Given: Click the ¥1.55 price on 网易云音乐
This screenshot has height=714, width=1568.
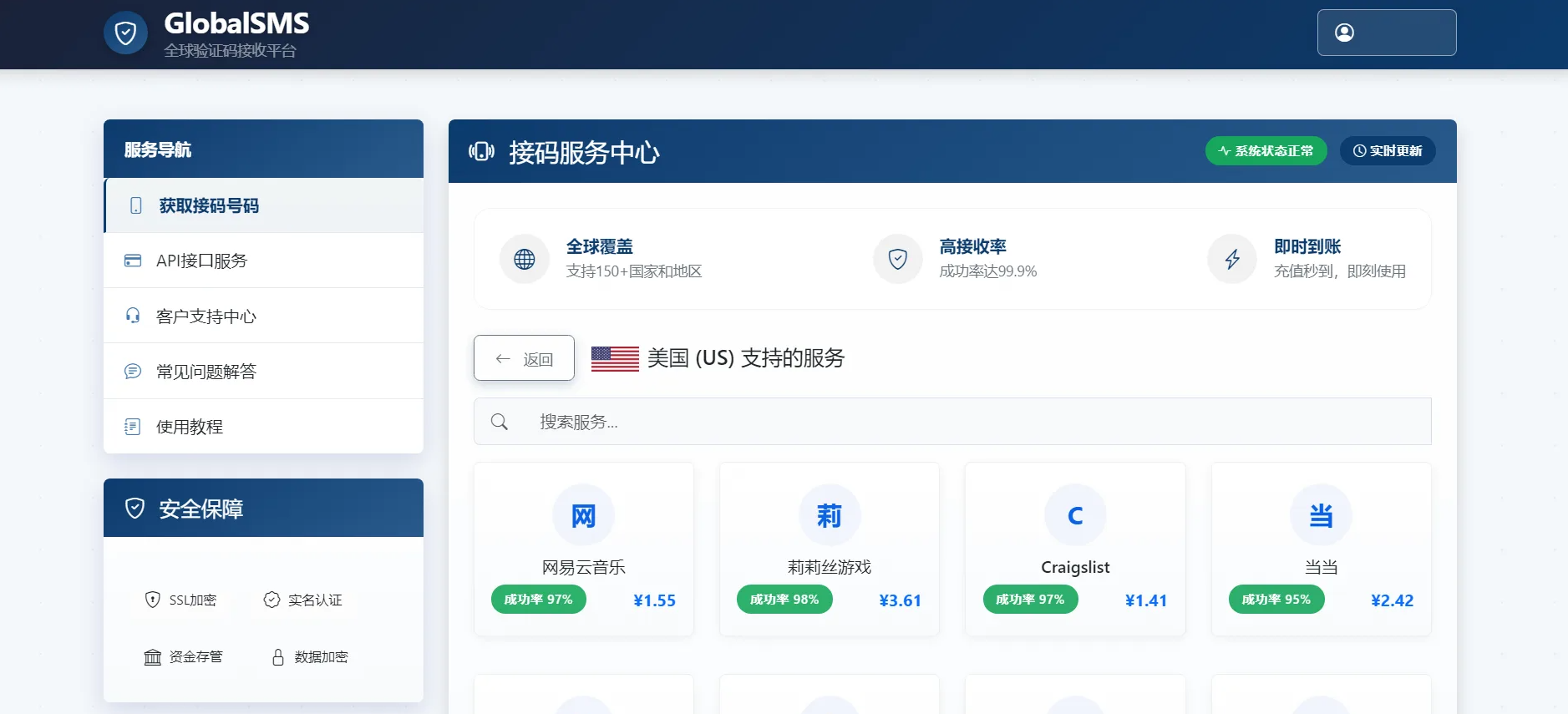Looking at the screenshot, I should tap(654, 600).
